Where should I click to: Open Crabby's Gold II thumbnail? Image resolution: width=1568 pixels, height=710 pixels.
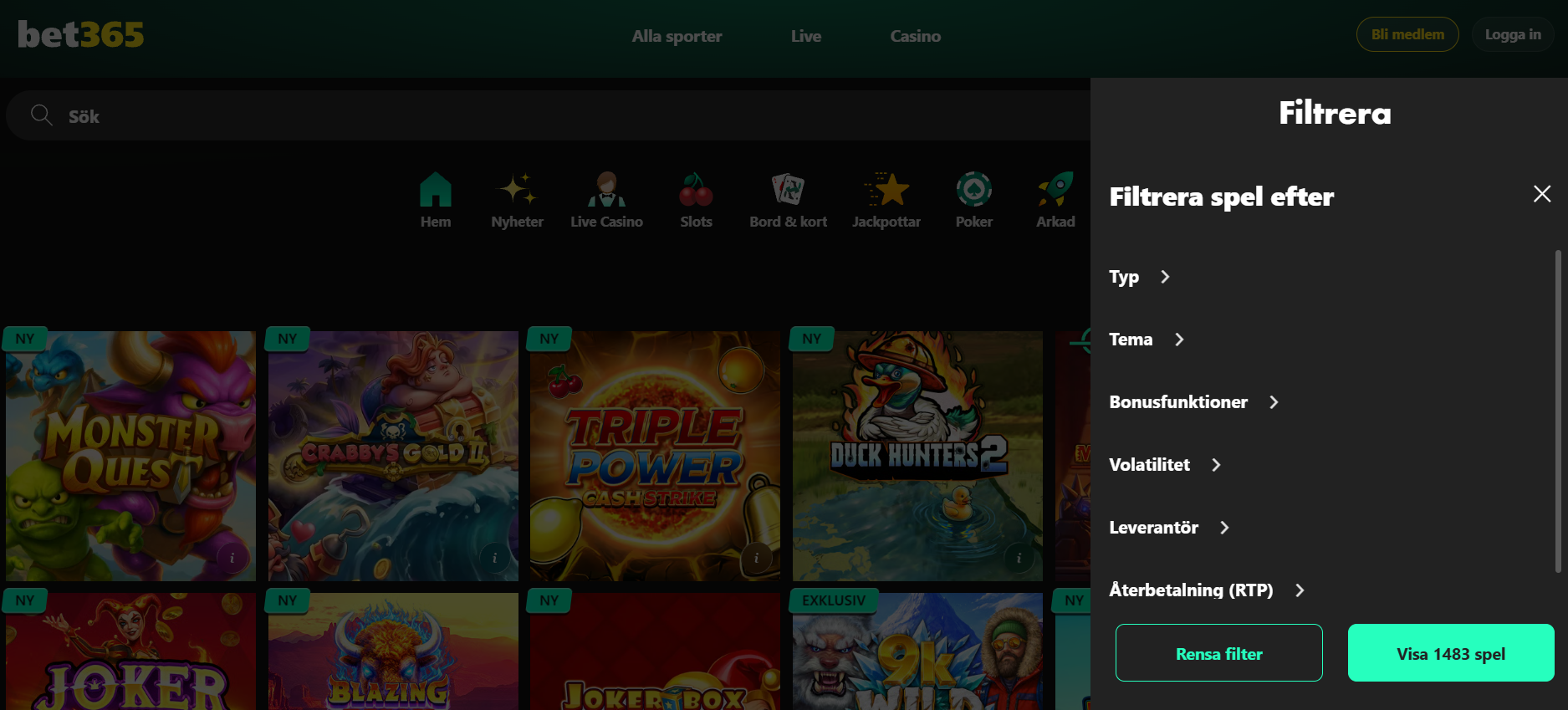pyautogui.click(x=393, y=456)
